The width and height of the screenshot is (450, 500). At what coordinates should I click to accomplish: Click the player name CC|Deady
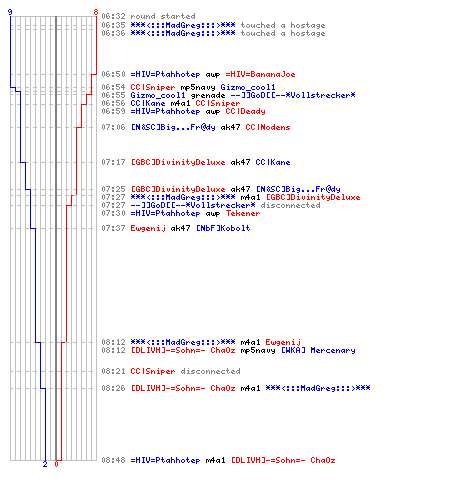click(x=245, y=111)
